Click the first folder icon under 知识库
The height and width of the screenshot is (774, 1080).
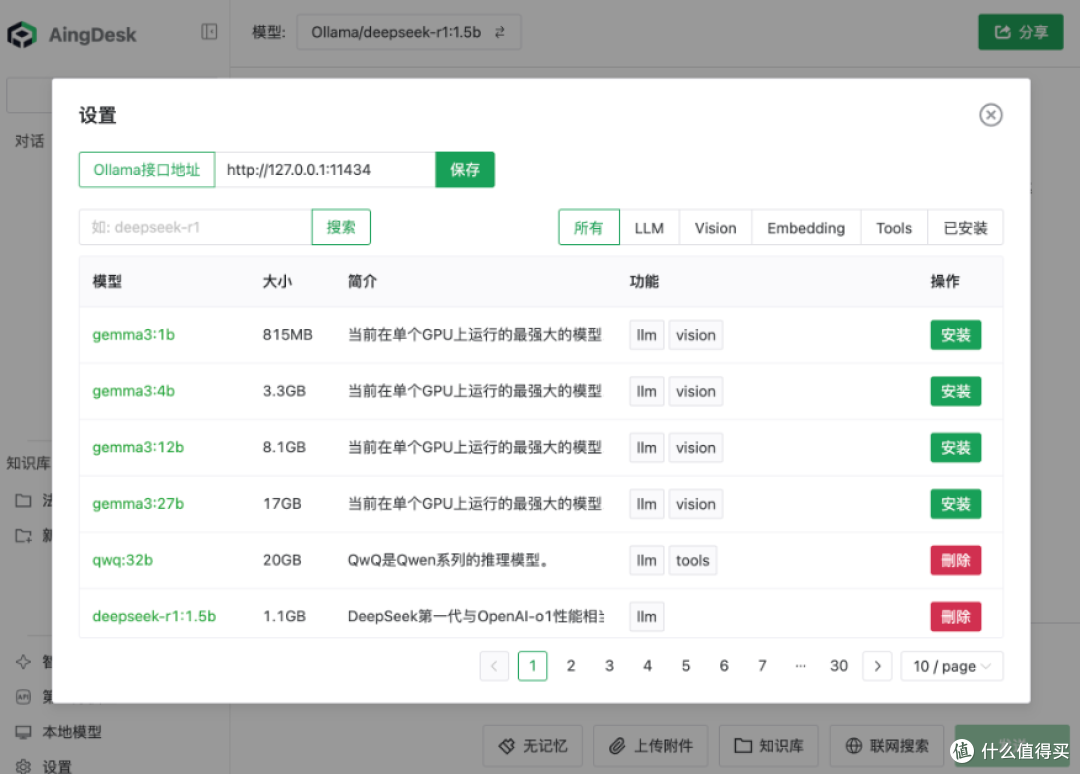23,501
